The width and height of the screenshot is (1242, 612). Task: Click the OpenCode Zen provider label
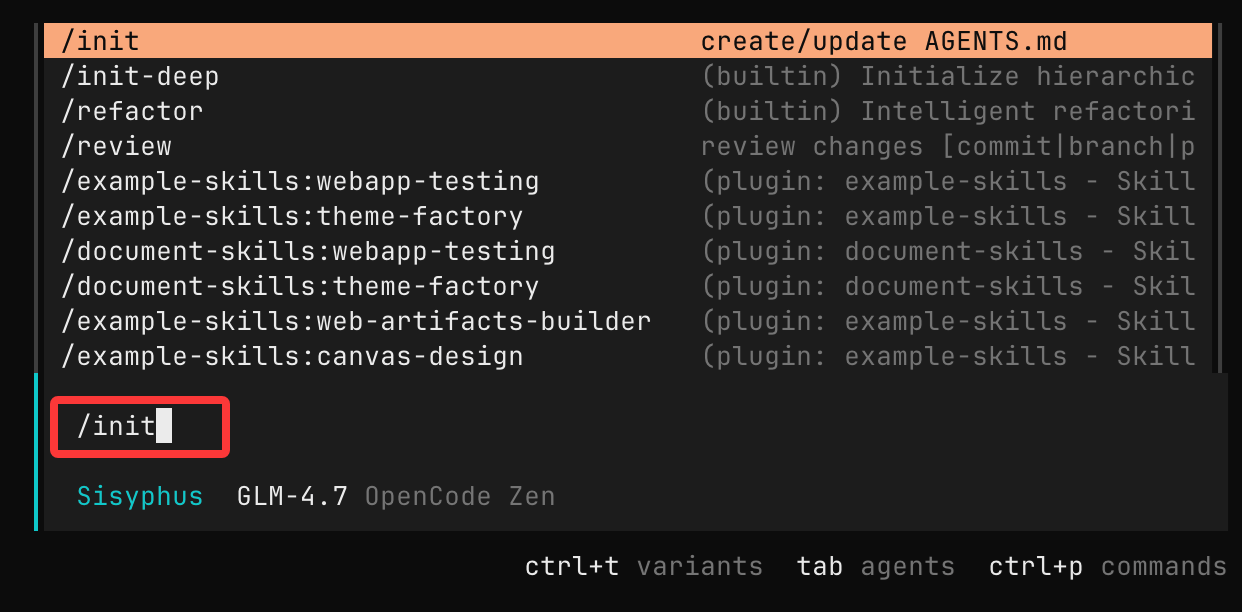[459, 496]
